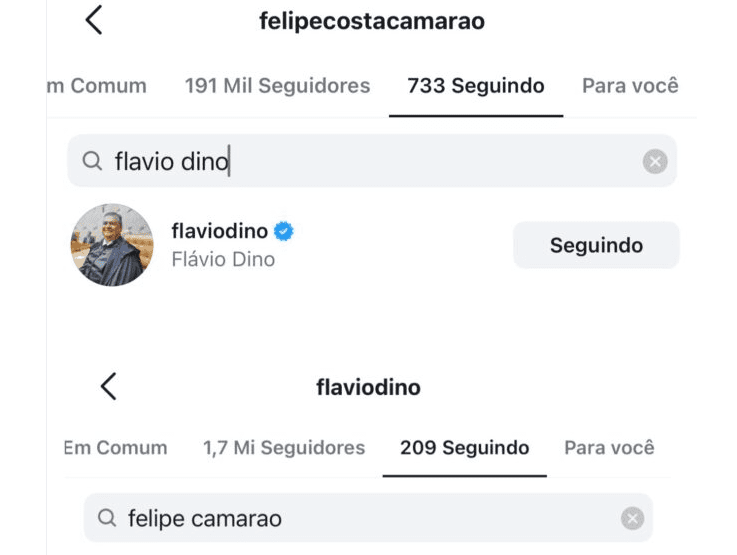The width and height of the screenshot is (737, 555).
Task: Tap the magnifier beside 'felipe camarao'
Action: [107, 518]
